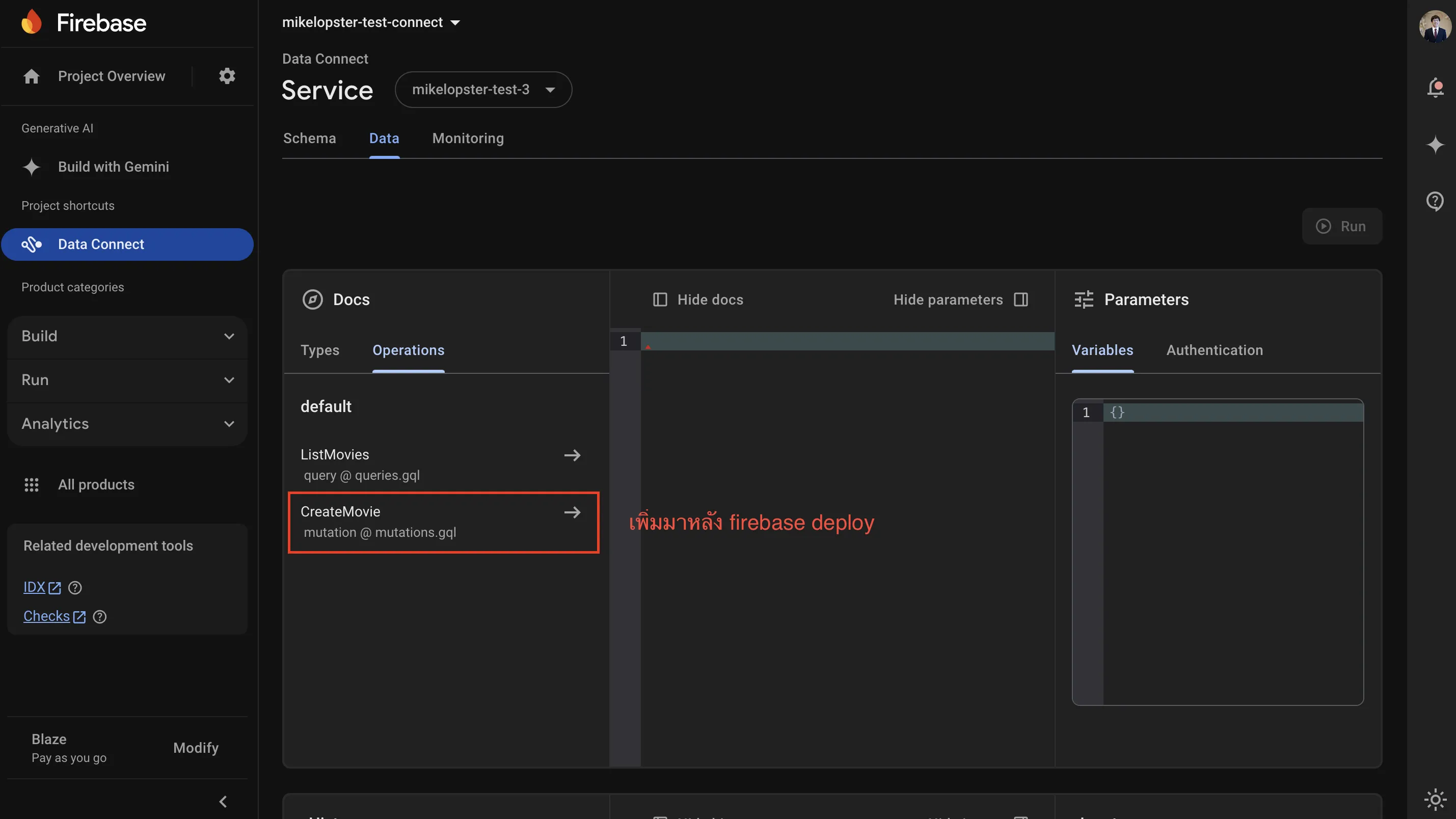Click the Parameters sliders icon

(x=1084, y=299)
